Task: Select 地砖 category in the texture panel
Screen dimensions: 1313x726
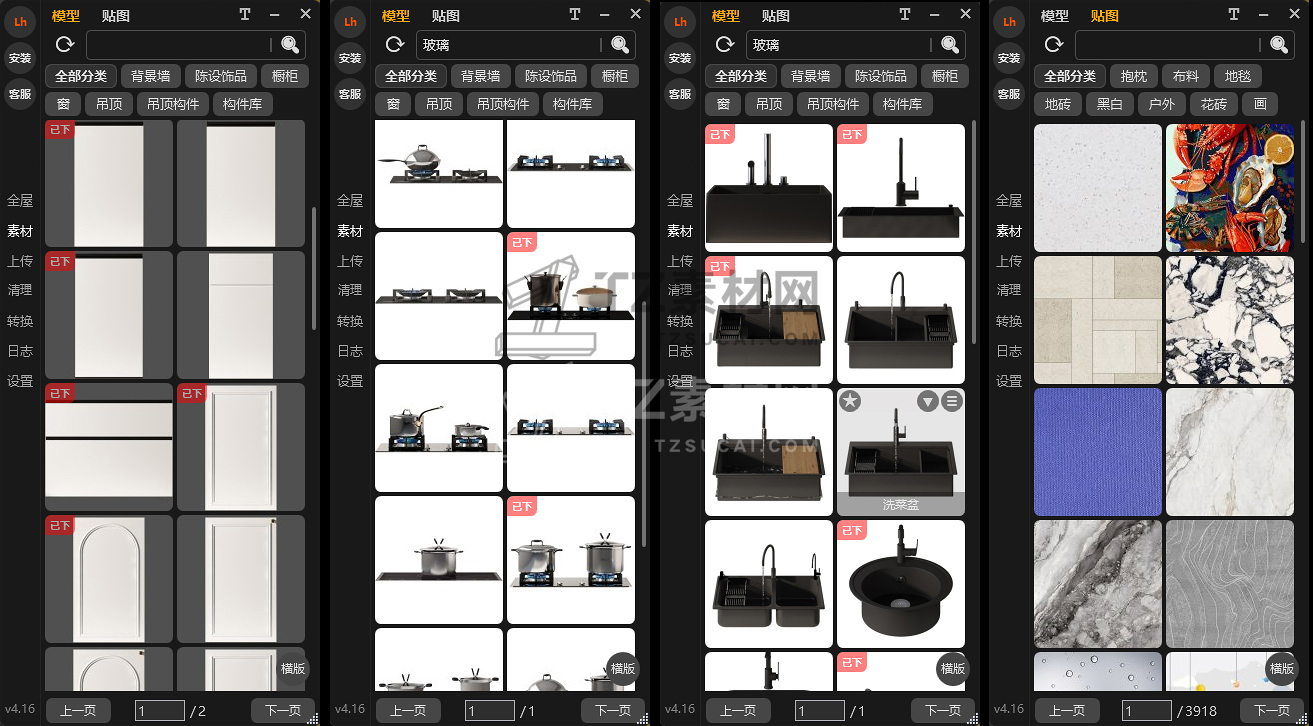Action: (x=1058, y=104)
